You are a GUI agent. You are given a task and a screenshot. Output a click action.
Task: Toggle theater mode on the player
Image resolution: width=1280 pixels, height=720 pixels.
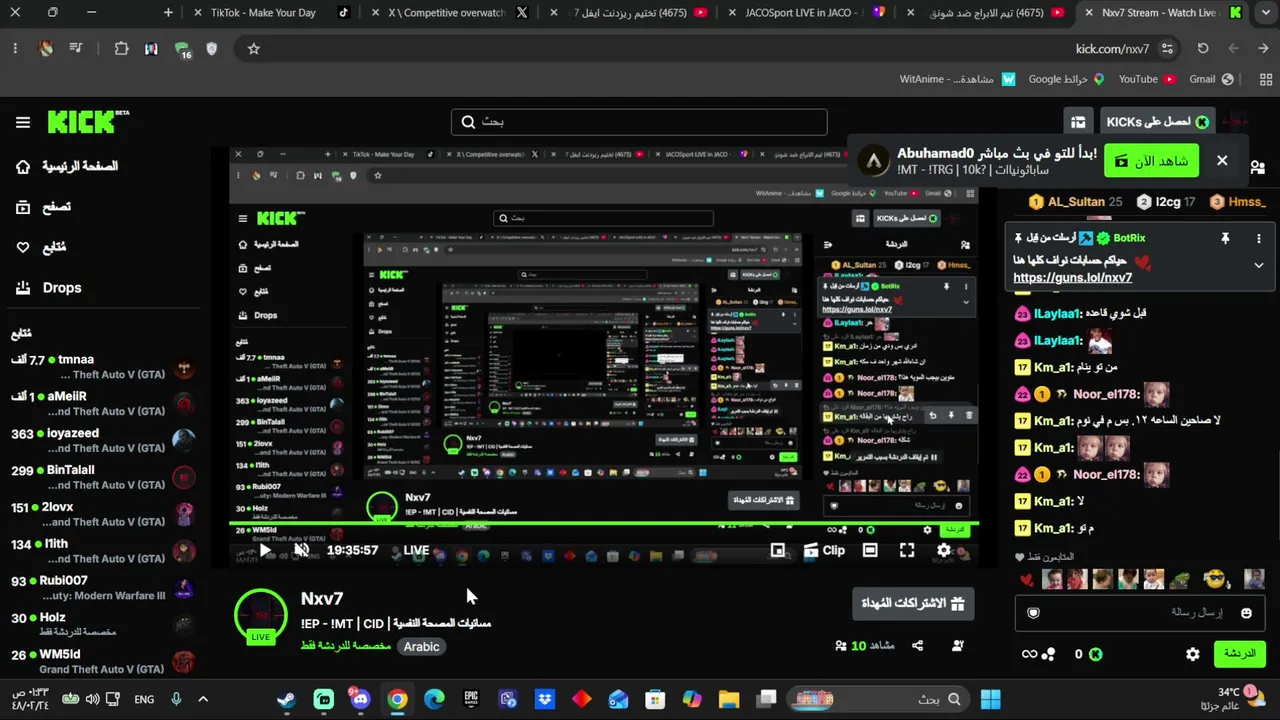[870, 550]
